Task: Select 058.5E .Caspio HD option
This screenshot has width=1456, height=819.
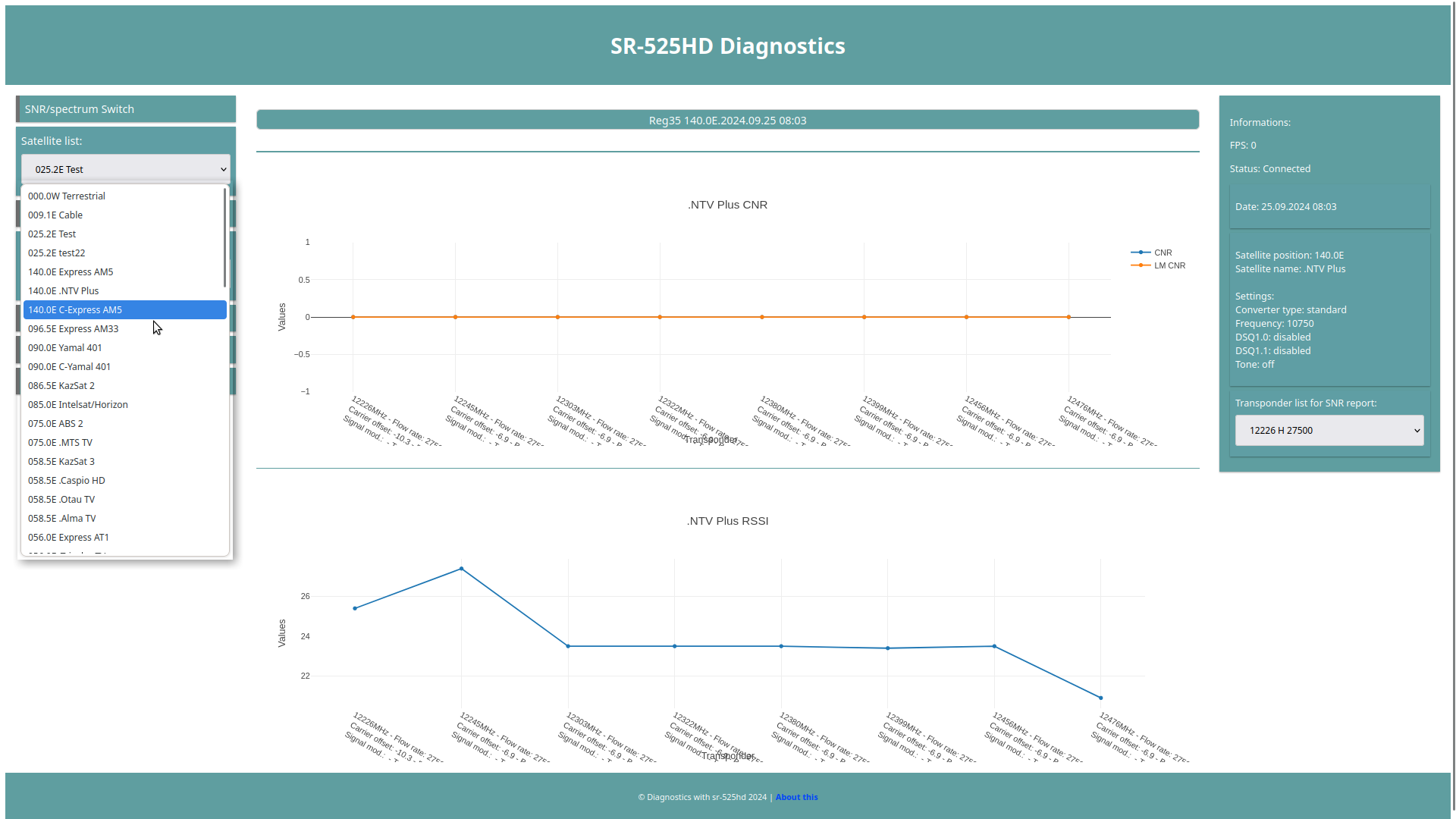Action: coord(125,480)
